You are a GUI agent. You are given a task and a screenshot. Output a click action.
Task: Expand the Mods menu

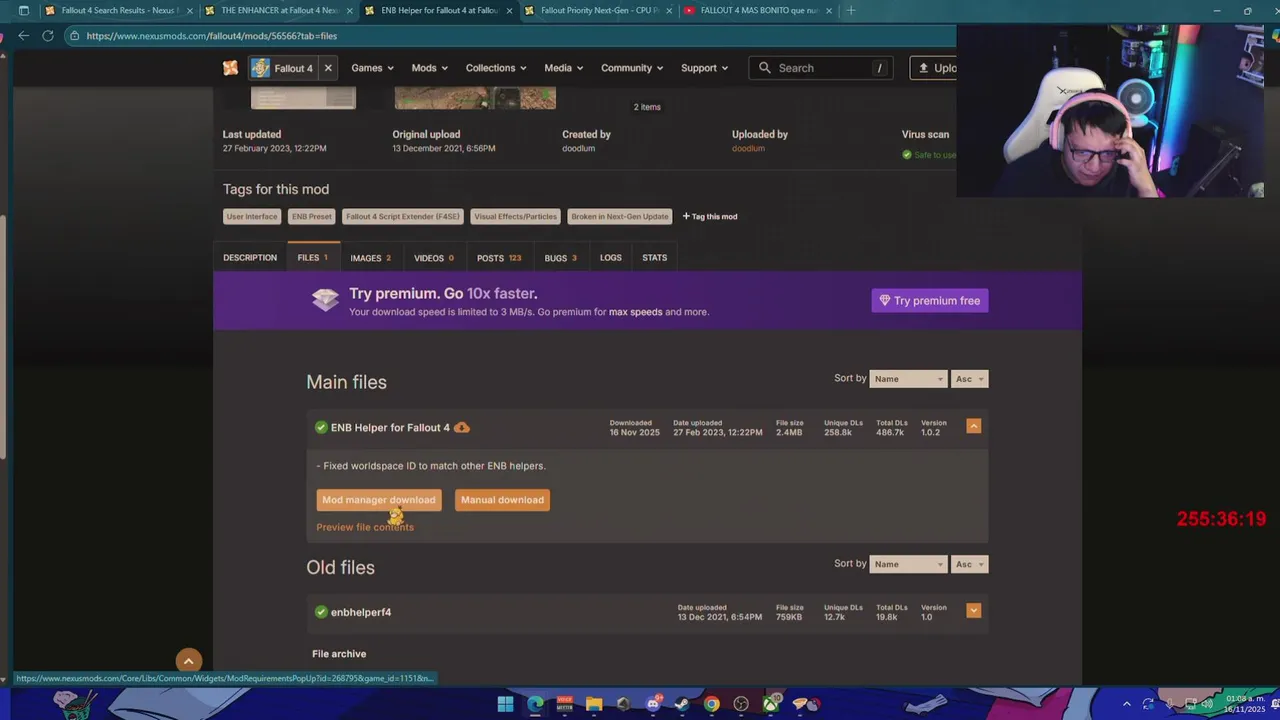429,68
